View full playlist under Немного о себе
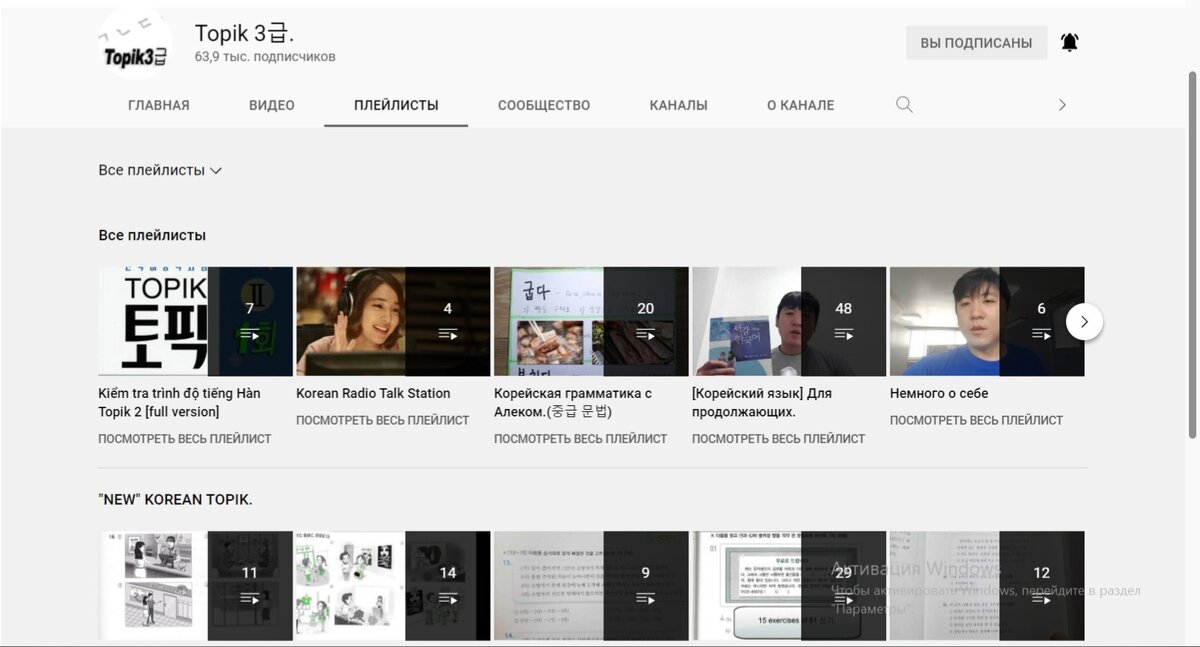Image resolution: width=1200 pixels, height=647 pixels. tap(977, 420)
